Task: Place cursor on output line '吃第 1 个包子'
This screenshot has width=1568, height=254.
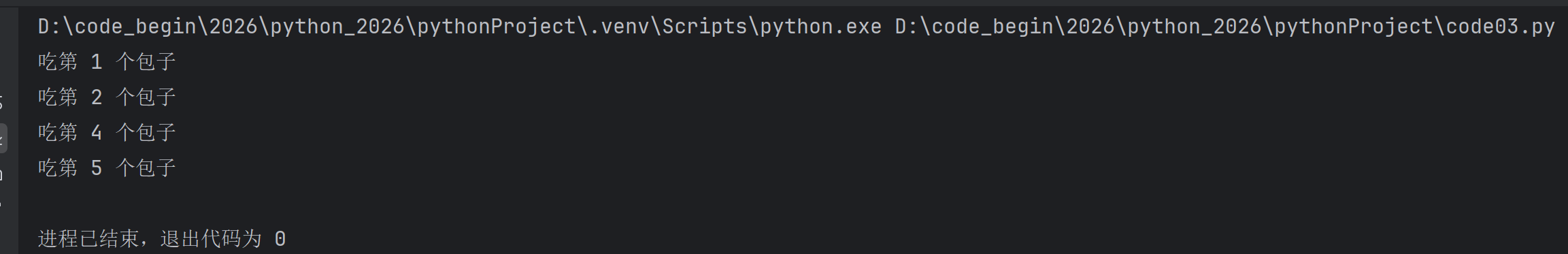Action: [x=107, y=62]
